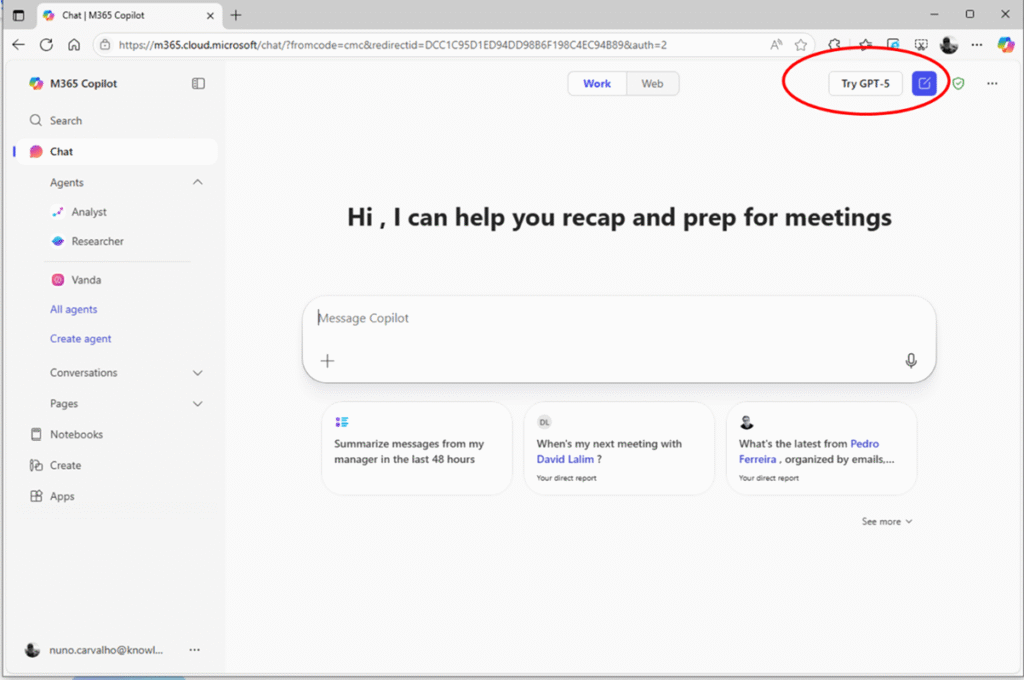Open browser Settings and more menu
Screen dimensions: 1024x680
(977, 45)
